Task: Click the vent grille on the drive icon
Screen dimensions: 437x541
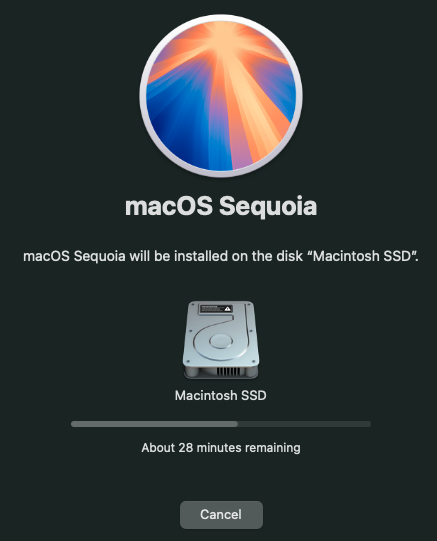Action: click(x=228, y=372)
